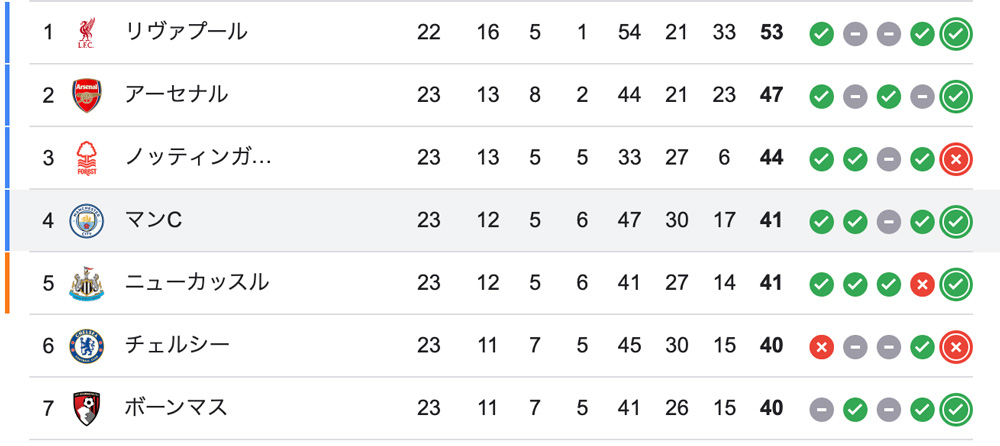Click Liverpool's outlined latest-match win icon
The width and height of the screenshot is (1000, 446).
click(x=955, y=34)
